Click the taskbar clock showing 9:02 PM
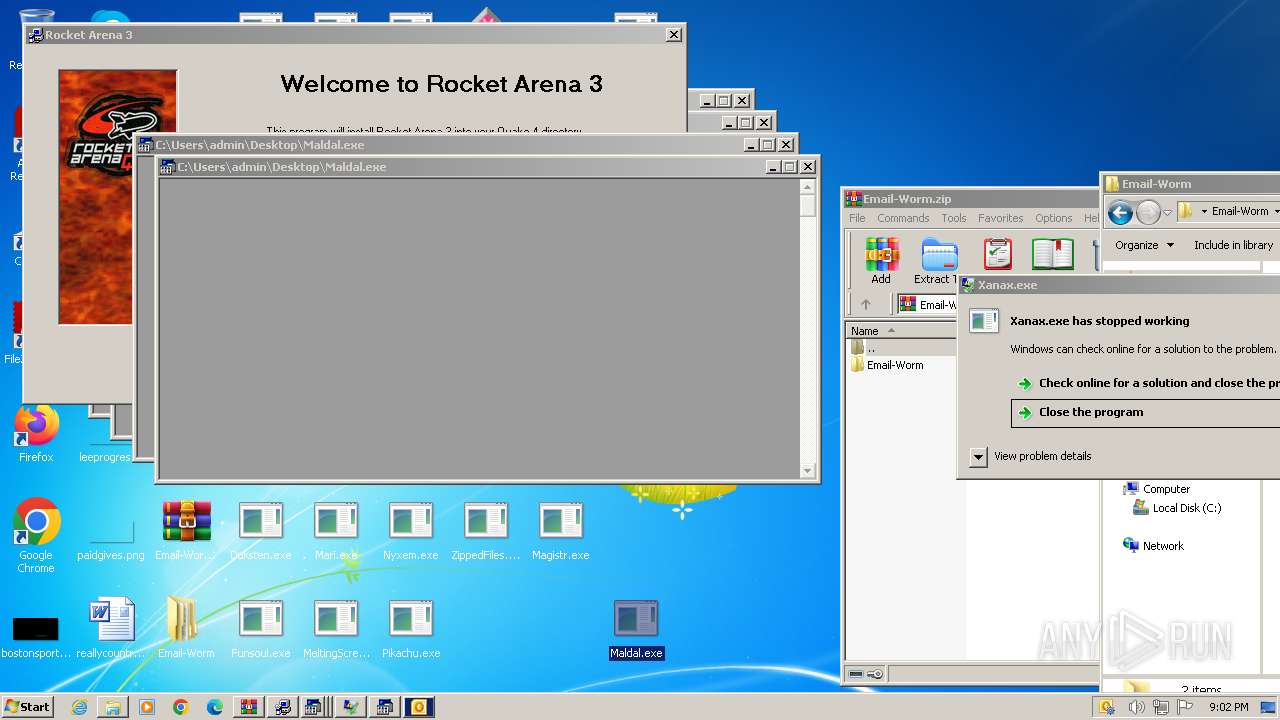 pos(1228,707)
